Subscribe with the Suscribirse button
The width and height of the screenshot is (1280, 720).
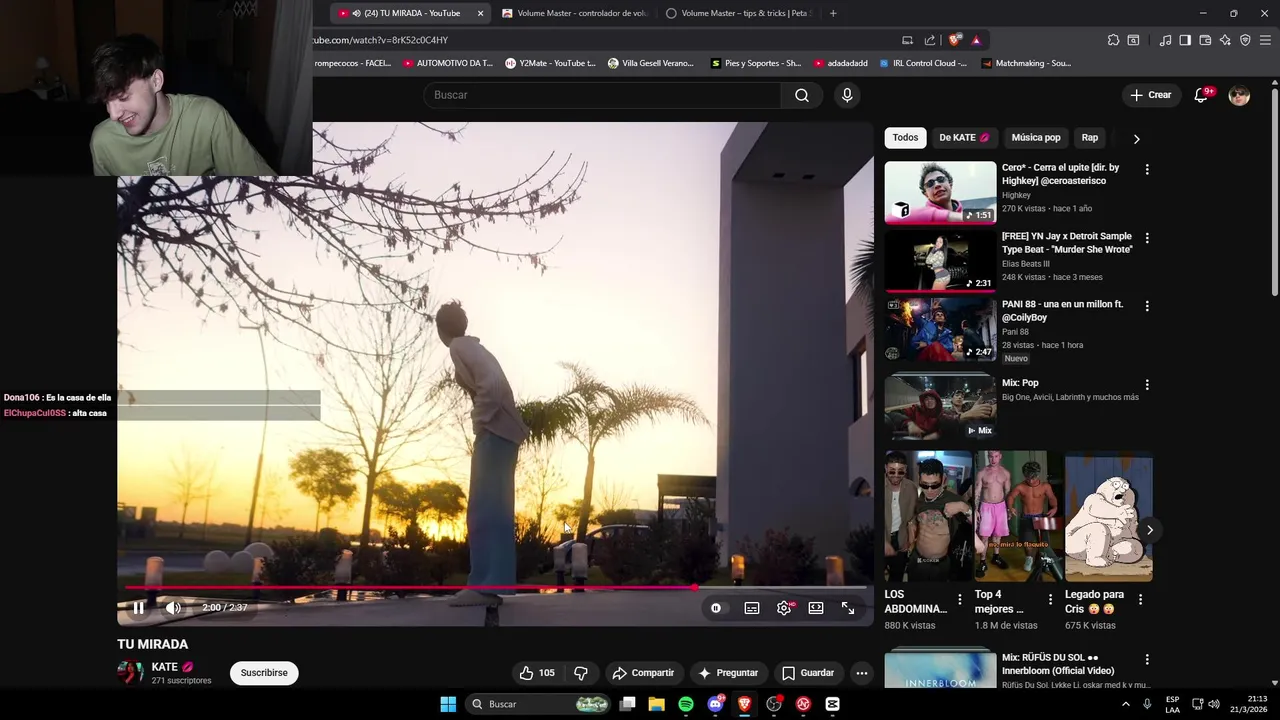(x=264, y=673)
